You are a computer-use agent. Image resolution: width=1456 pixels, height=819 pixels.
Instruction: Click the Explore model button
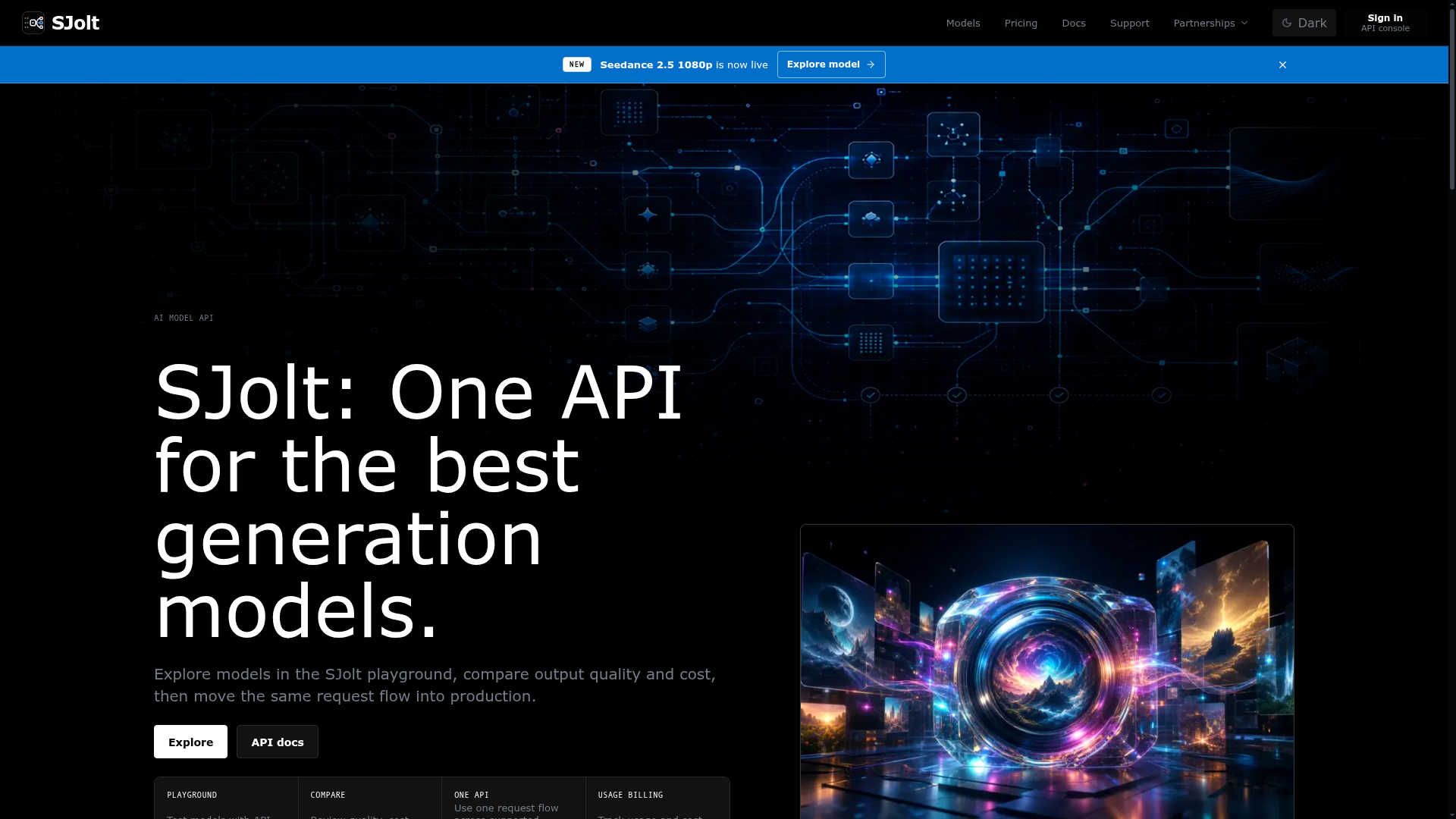click(831, 64)
